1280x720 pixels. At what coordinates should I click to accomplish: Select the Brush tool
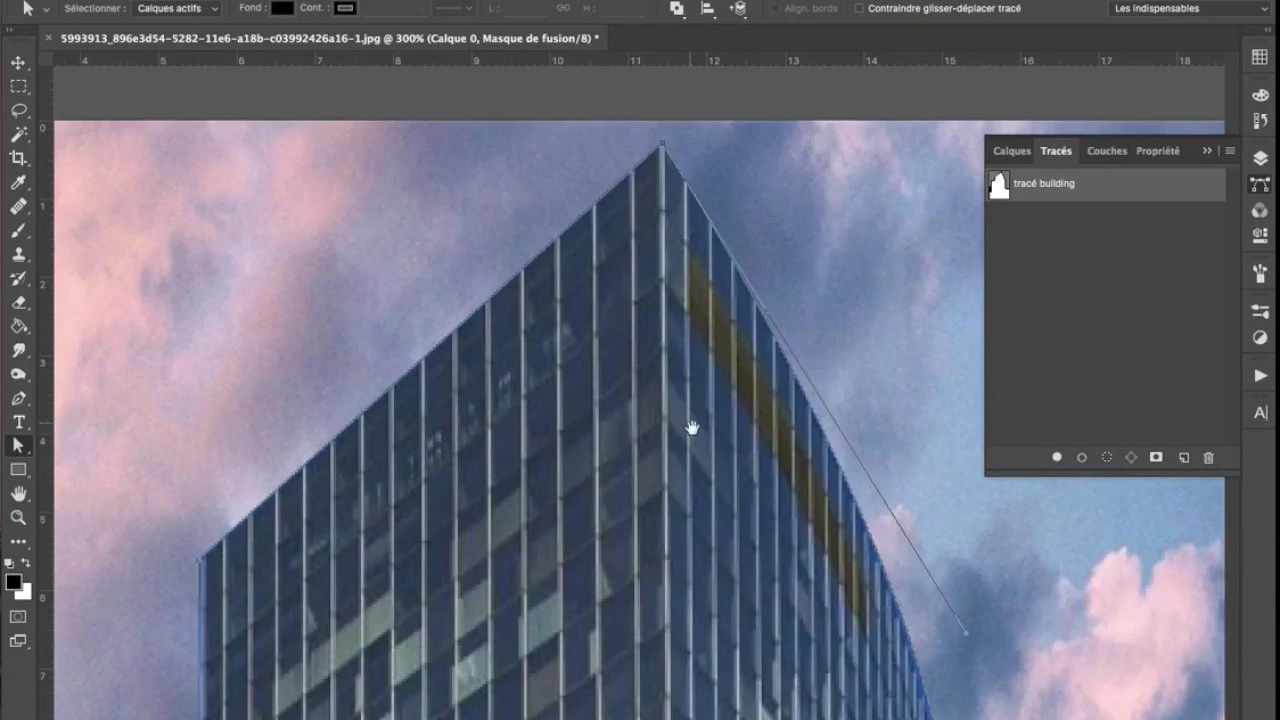pos(18,230)
